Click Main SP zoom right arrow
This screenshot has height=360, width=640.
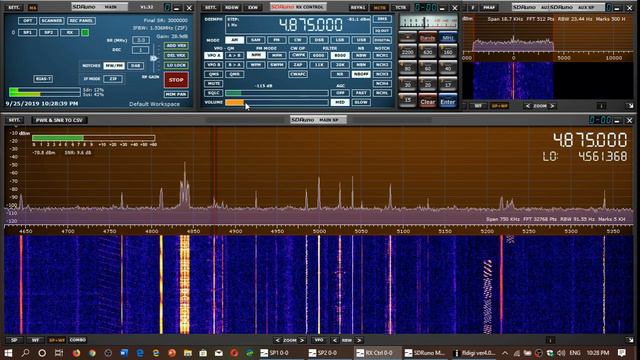tap(302, 340)
